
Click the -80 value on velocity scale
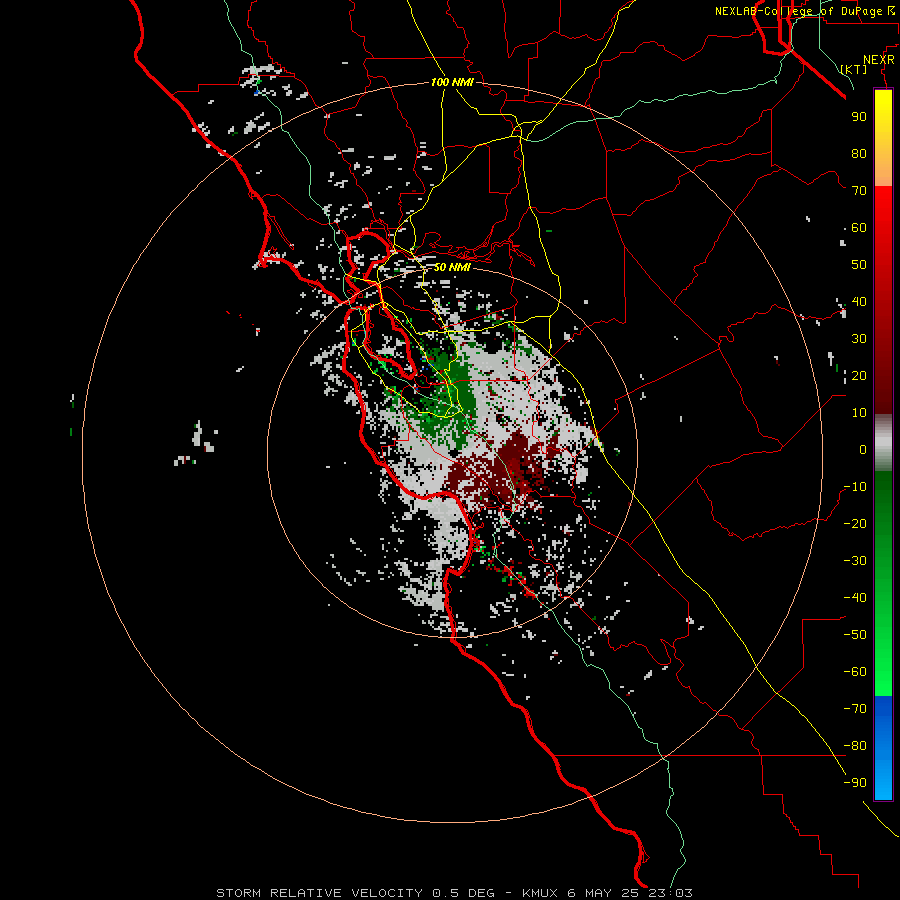[x=855, y=746]
